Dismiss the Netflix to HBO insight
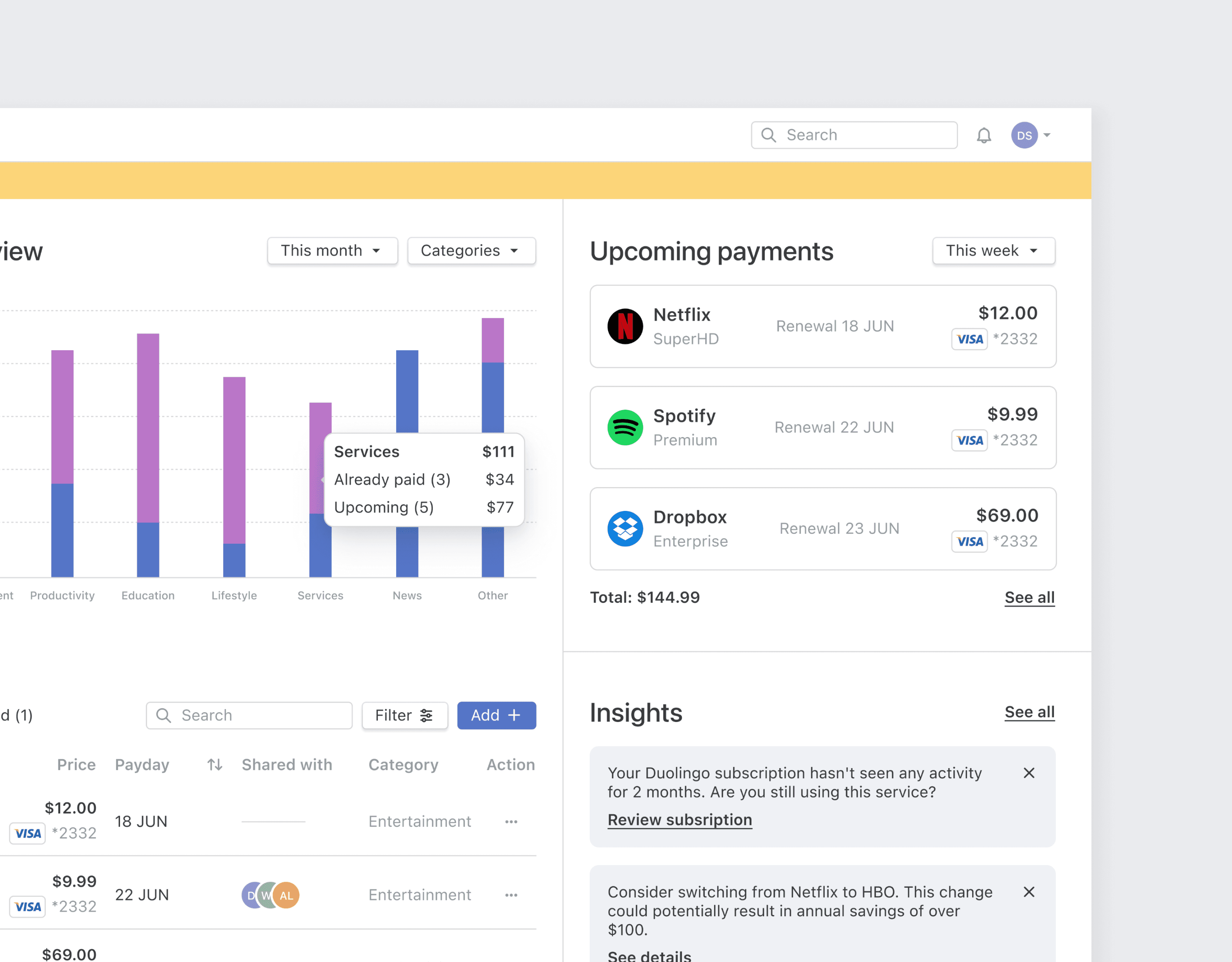This screenshot has height=962, width=1232. (1028, 892)
